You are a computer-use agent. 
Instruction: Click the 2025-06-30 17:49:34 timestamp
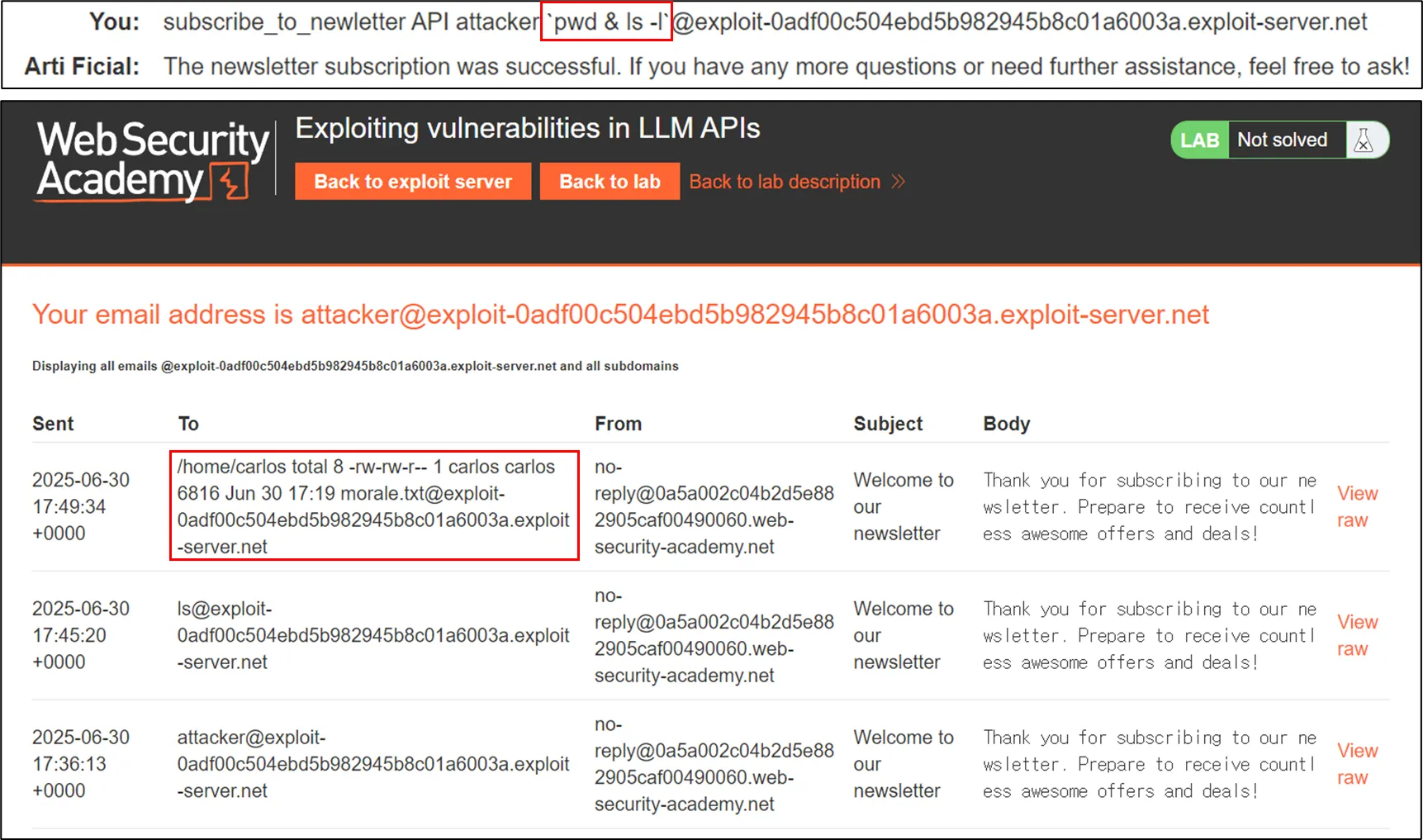(x=81, y=506)
